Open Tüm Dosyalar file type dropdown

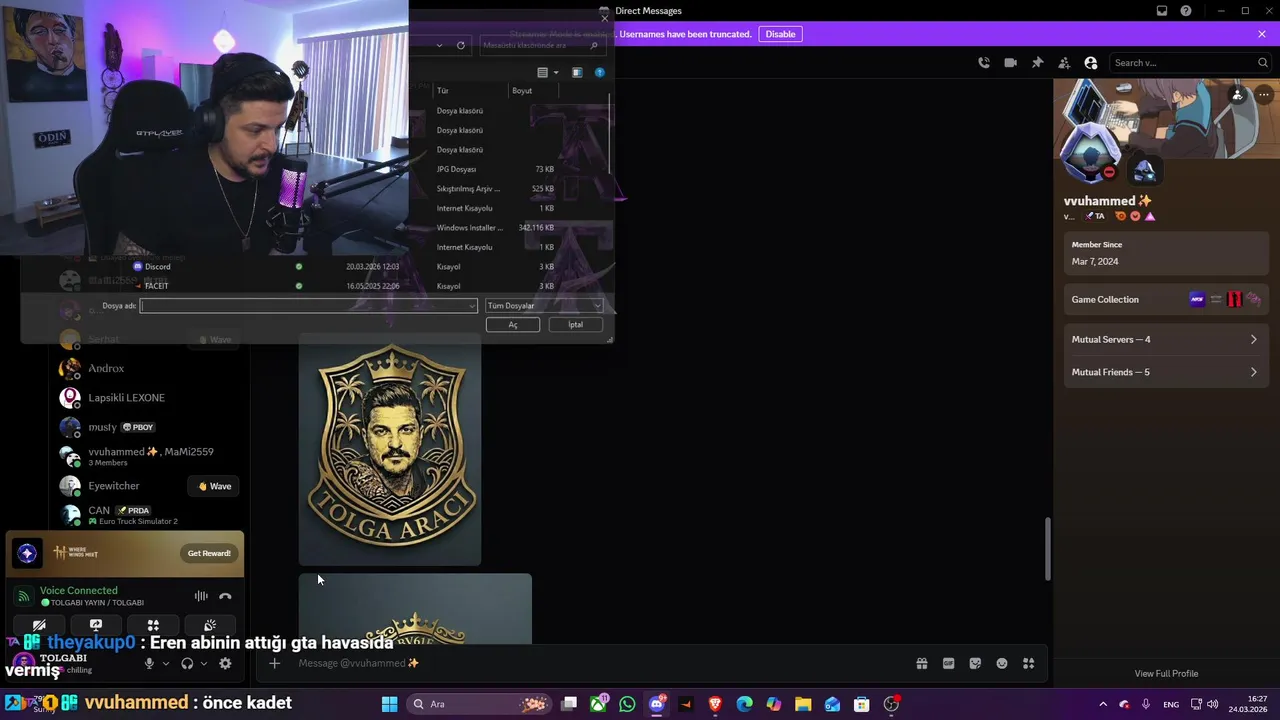tap(544, 306)
